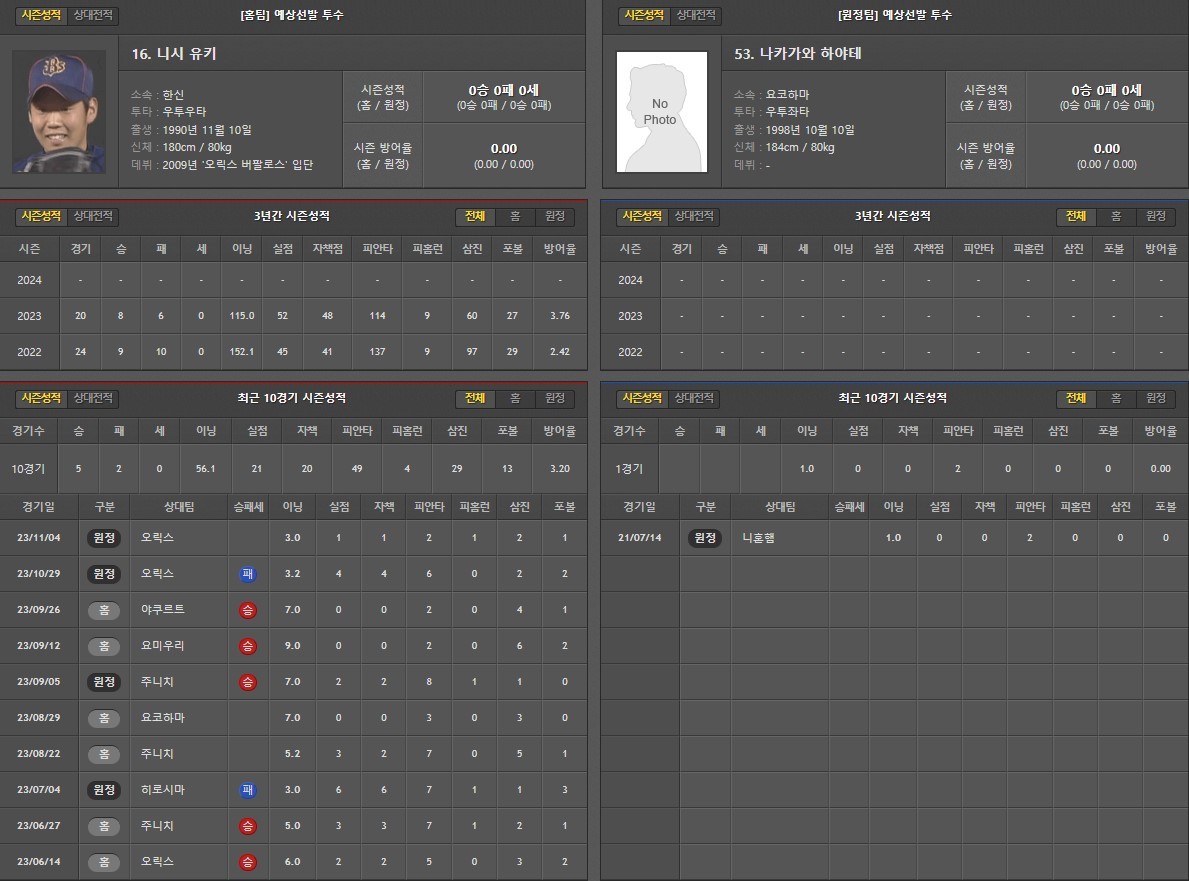Select 홈 filter in away 최근 10경기 panel
This screenshot has height=881, width=1189.
pos(1116,398)
